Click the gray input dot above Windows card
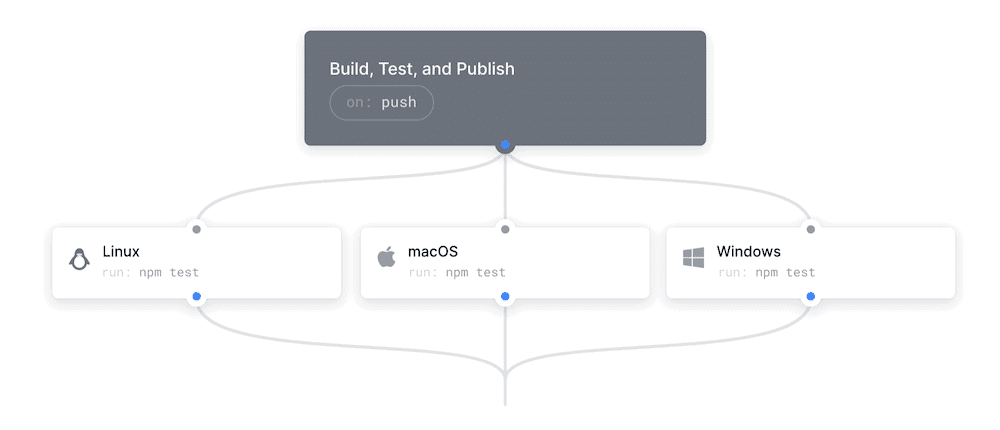Image resolution: width=1000 pixels, height=430 pixels. click(810, 229)
